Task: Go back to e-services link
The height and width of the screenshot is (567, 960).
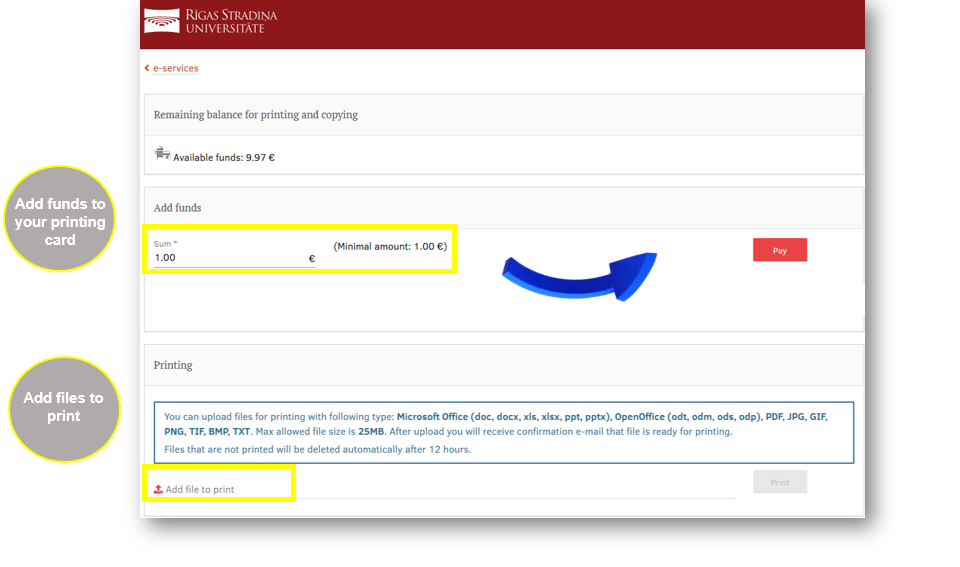Action: coord(176,68)
